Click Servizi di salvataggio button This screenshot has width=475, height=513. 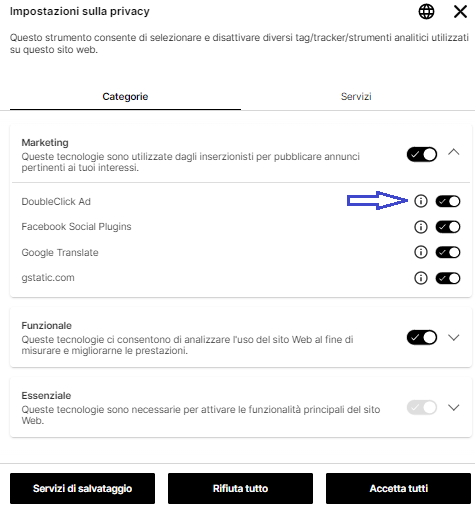(x=82, y=488)
